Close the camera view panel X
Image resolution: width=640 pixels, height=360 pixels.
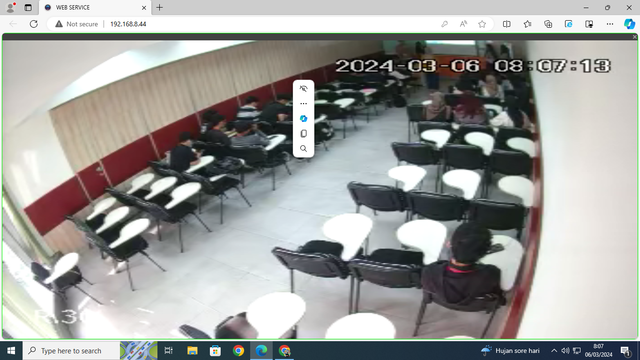pos(635,37)
